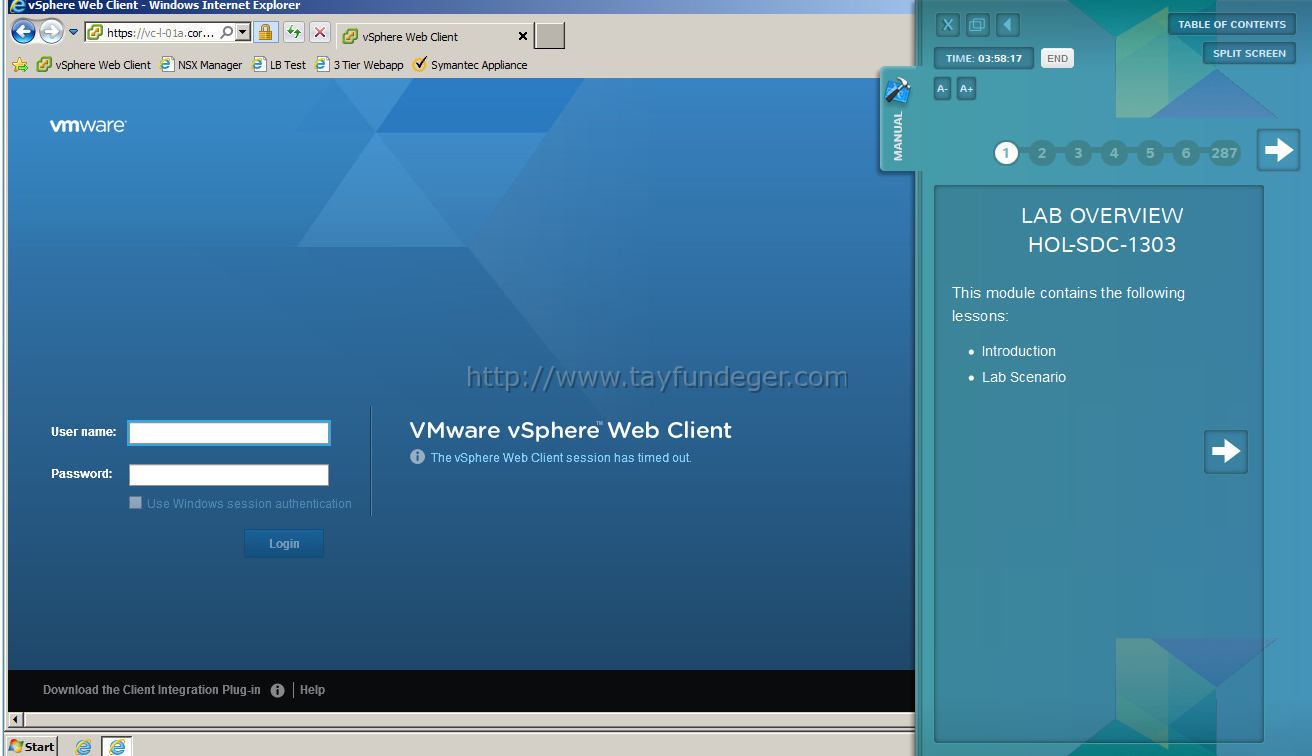Image resolution: width=1312 pixels, height=756 pixels.
Task: Open the recent pages dropdown arrow
Action: pos(73,32)
